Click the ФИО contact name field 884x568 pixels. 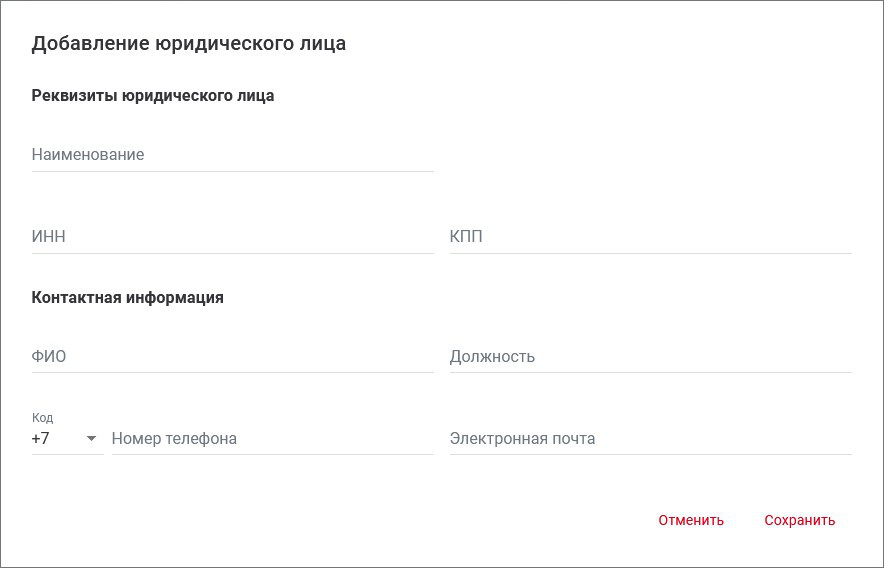point(232,357)
